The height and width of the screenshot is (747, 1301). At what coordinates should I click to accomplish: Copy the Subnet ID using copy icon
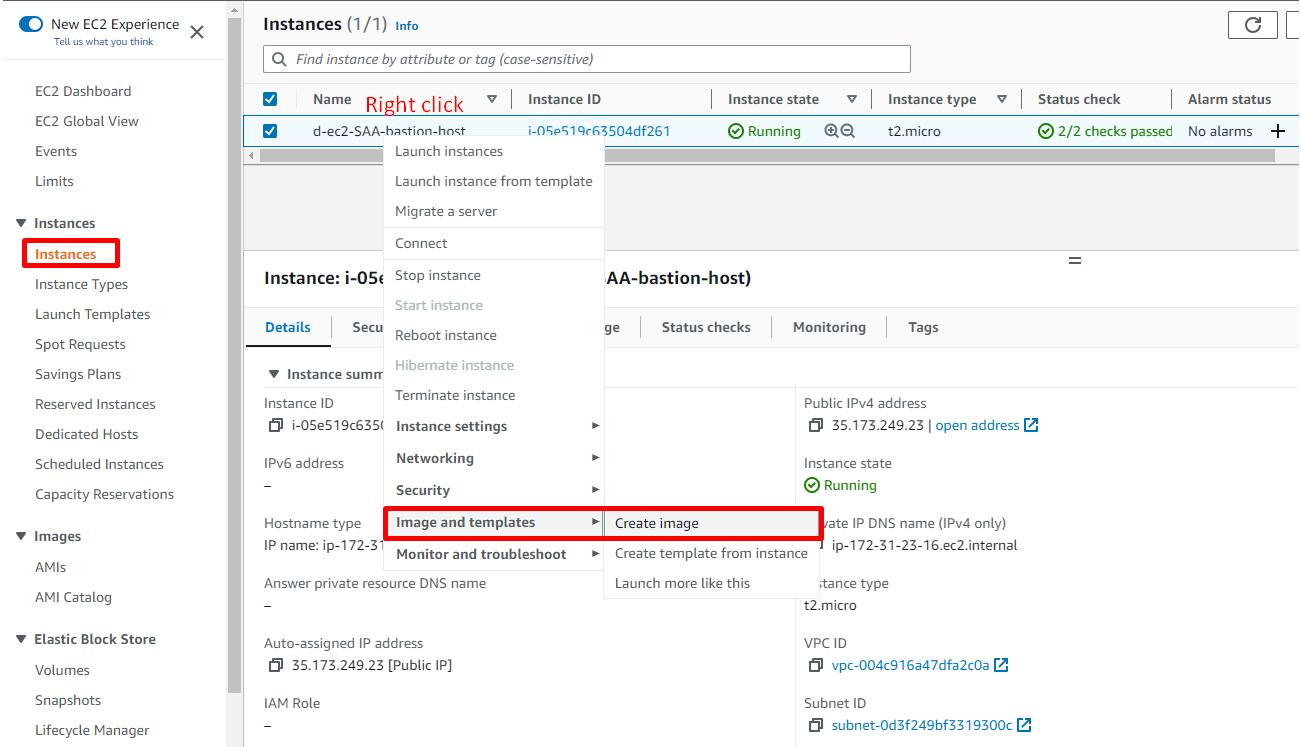816,725
